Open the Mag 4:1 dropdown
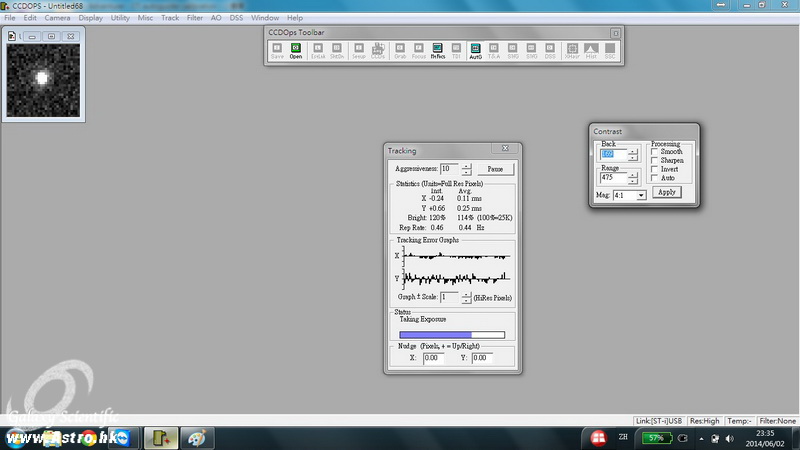This screenshot has width=800, height=450. pyautogui.click(x=641, y=196)
